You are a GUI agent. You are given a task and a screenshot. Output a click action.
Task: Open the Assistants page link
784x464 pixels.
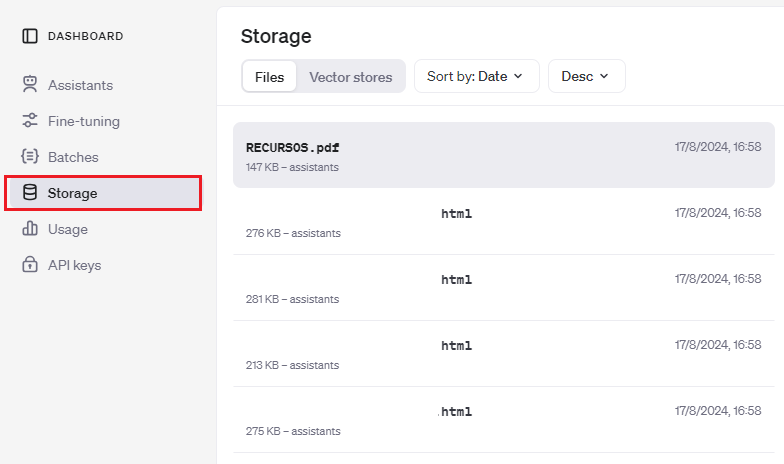click(x=80, y=85)
